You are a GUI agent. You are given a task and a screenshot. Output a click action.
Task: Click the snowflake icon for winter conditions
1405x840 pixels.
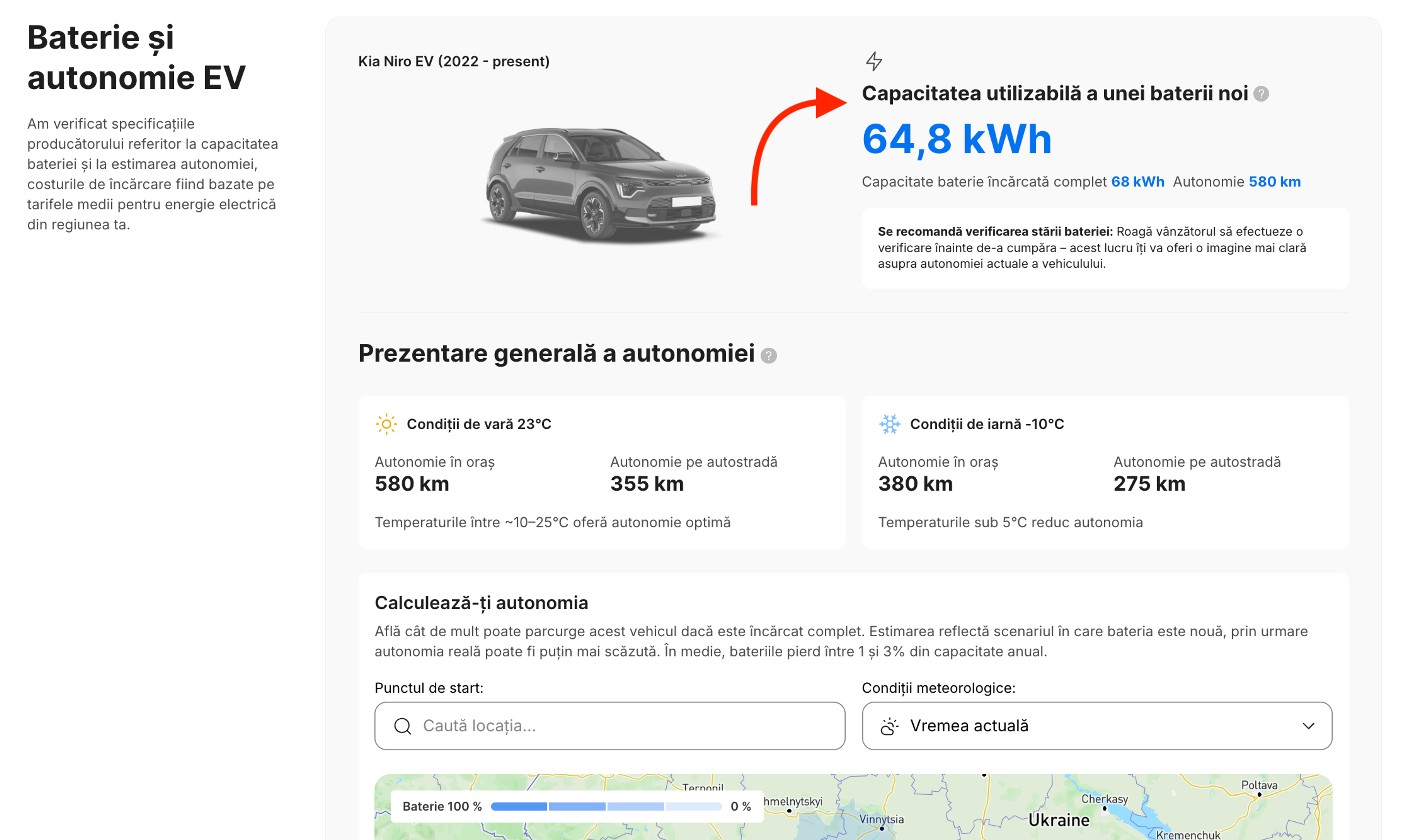(890, 424)
